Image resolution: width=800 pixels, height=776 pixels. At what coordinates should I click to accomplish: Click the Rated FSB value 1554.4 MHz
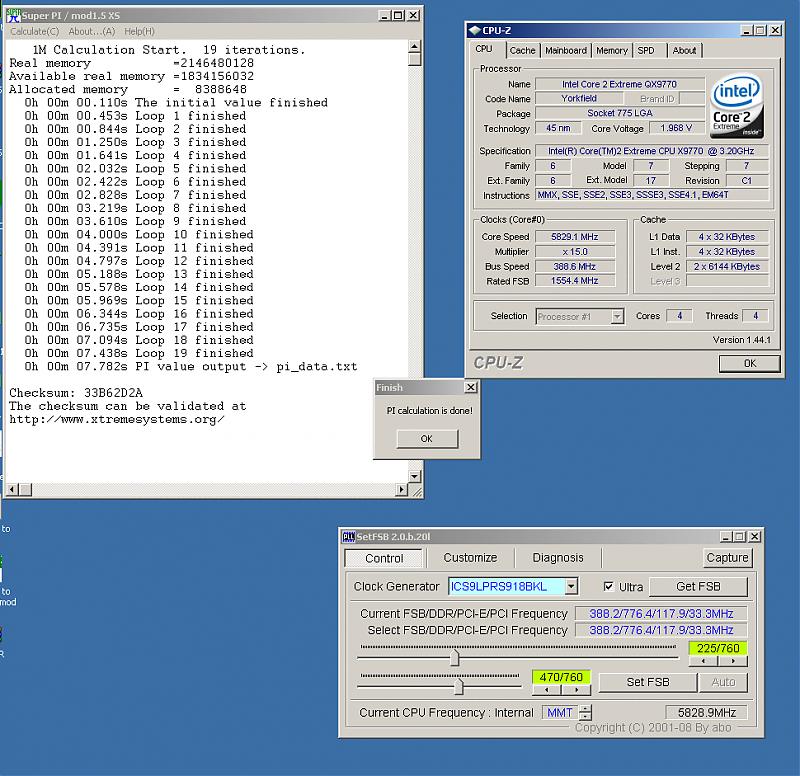coord(575,281)
